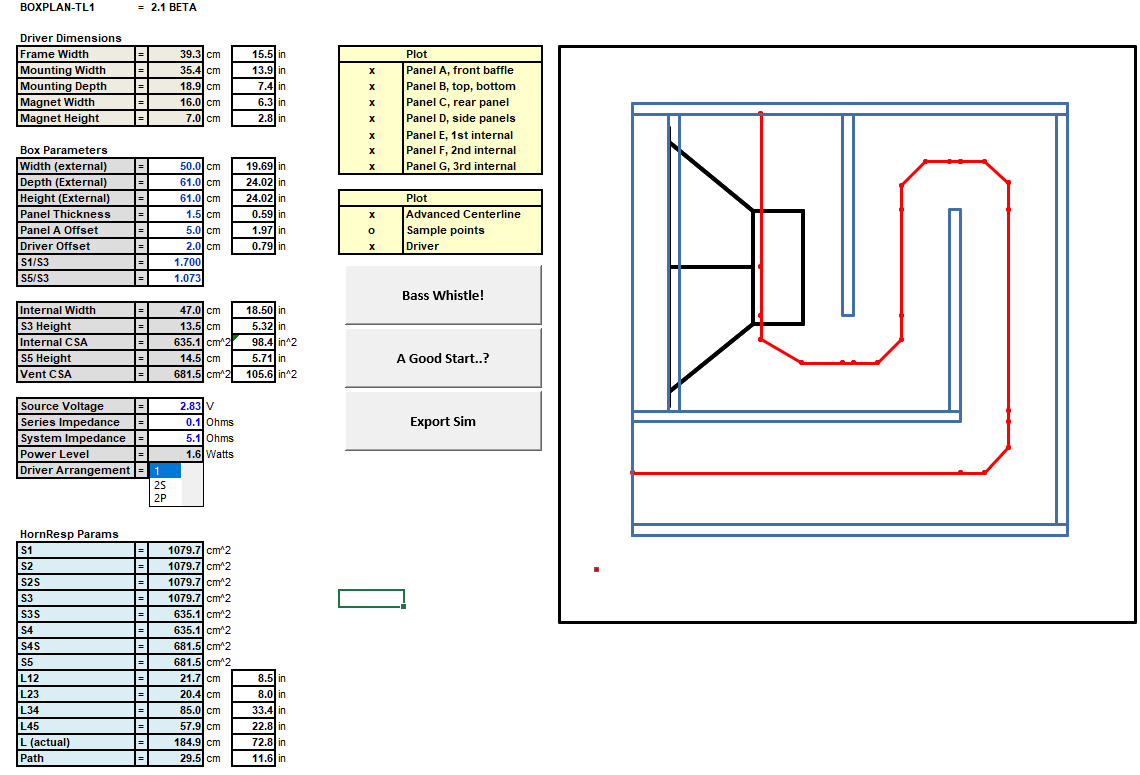This screenshot has width=1140, height=775.
Task: Click the Power Level value 1.6
Action: click(x=176, y=454)
